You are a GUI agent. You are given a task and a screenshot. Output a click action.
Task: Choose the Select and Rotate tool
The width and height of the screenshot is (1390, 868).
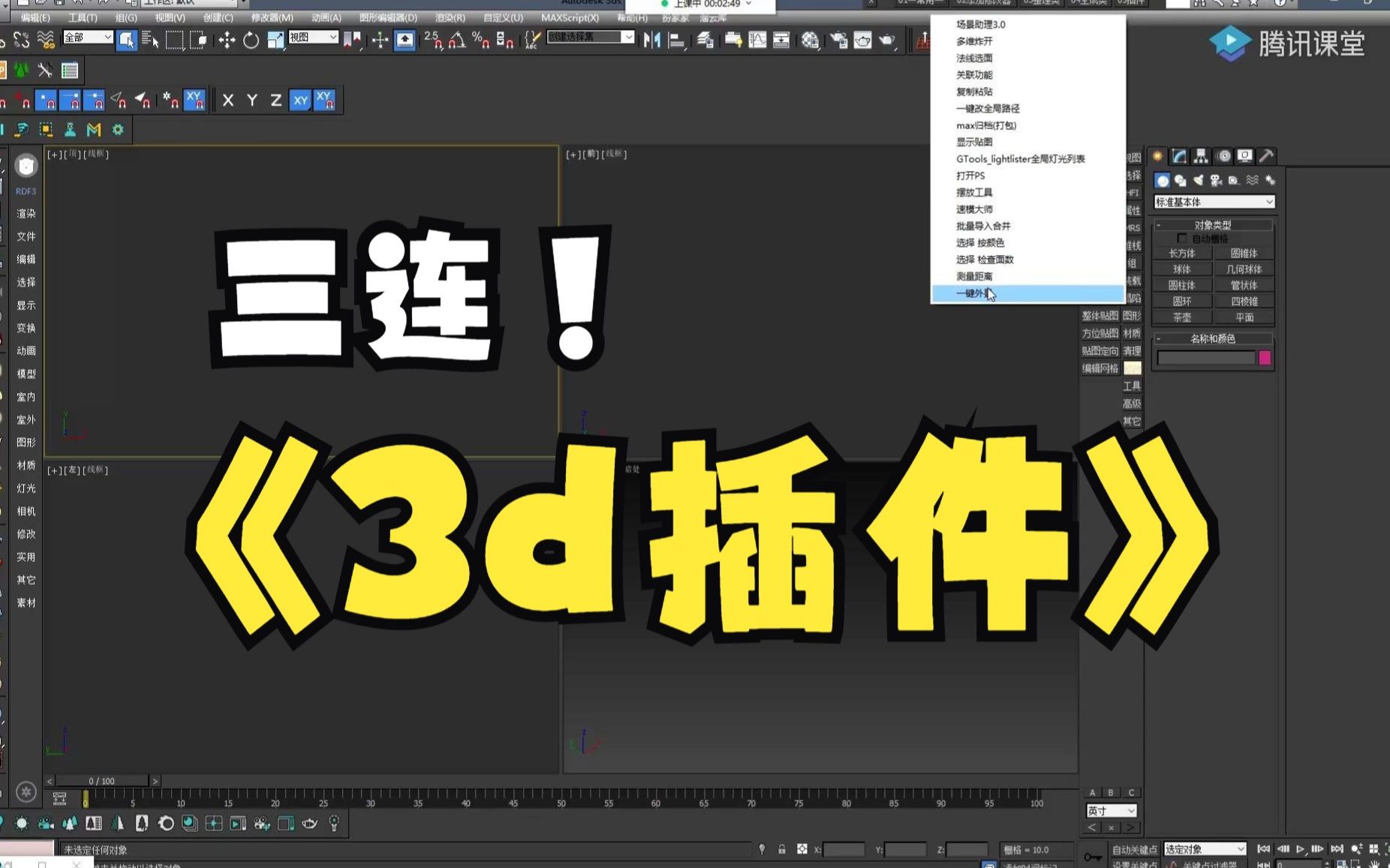[251, 41]
